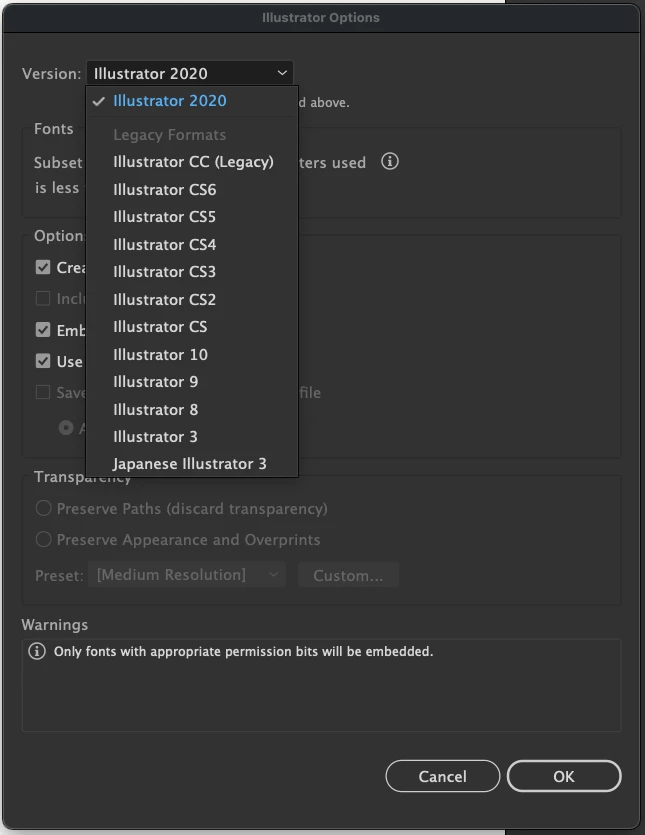Toggle the disabled Include checkbox
645x835 pixels.
pos(43,298)
